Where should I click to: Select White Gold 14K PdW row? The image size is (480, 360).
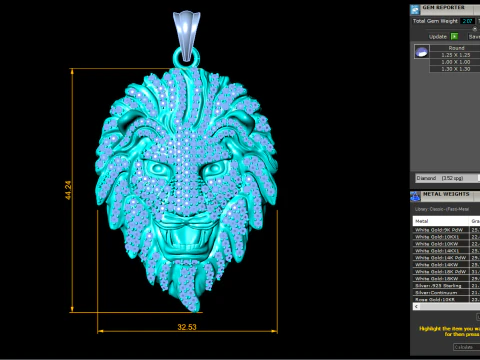tap(446, 258)
